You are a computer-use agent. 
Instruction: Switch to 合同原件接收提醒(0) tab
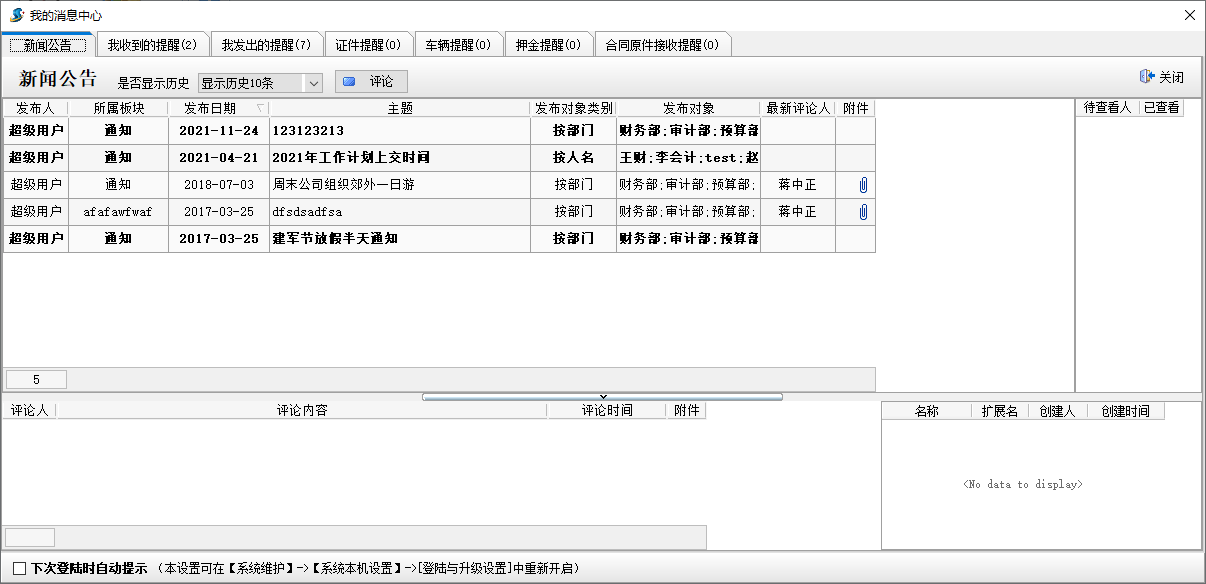[662, 45]
